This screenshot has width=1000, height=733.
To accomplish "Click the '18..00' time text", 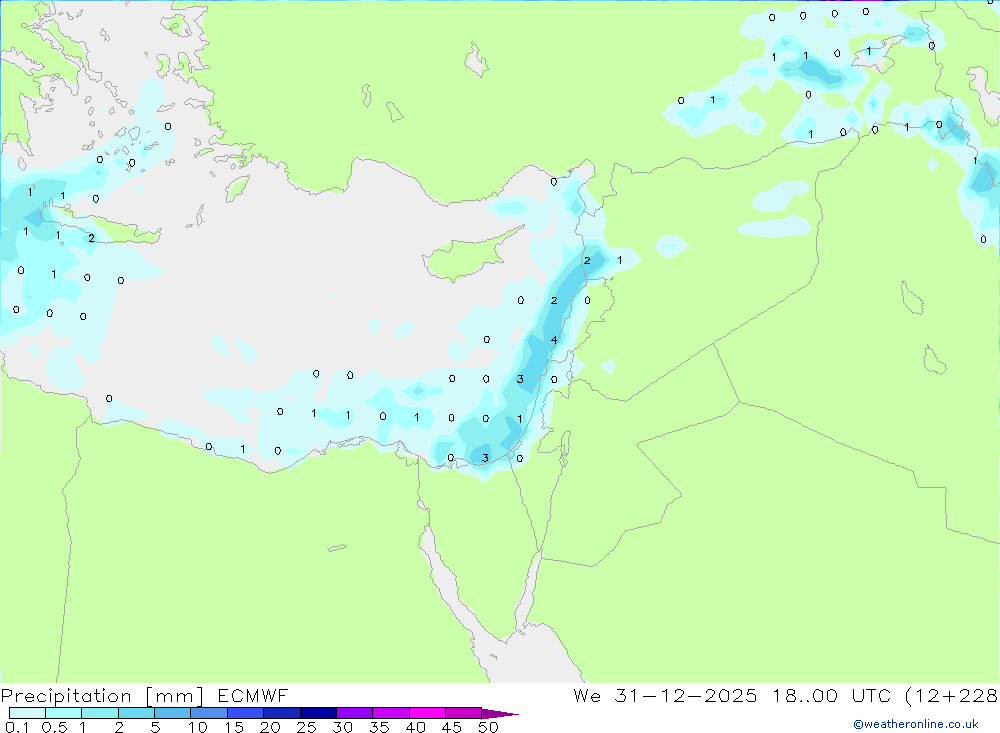I will click(x=805, y=695).
